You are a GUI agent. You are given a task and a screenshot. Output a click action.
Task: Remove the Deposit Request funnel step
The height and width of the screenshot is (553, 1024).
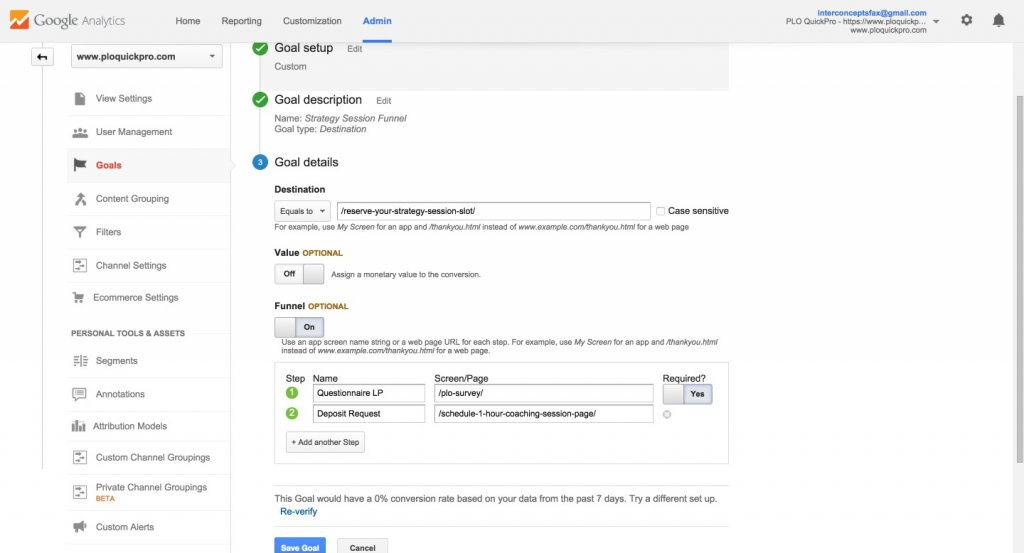tap(667, 414)
